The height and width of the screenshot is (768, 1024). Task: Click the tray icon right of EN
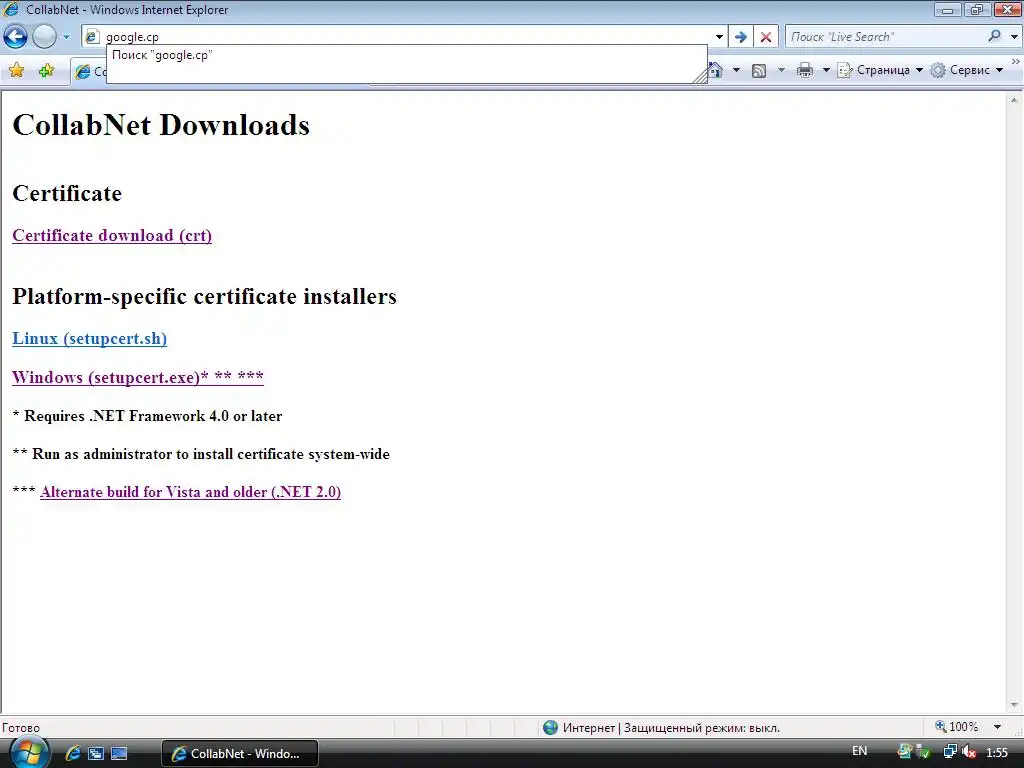pyautogui.click(x=904, y=751)
